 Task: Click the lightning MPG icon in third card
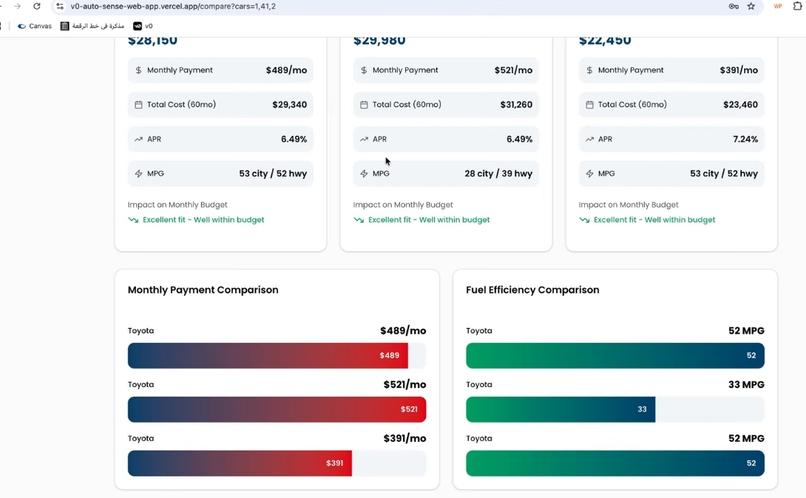point(590,174)
